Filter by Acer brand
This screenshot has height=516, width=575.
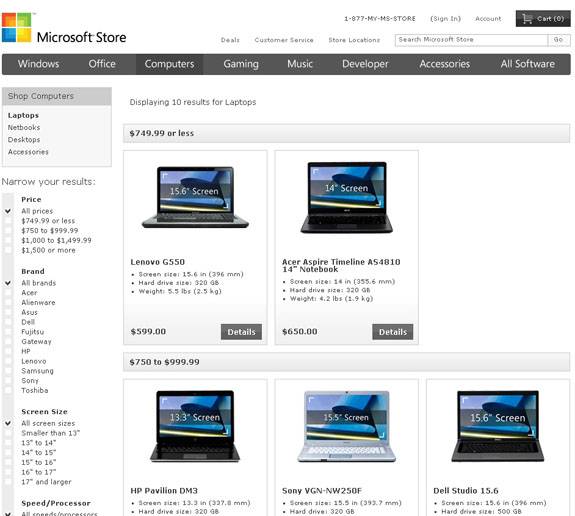(x=8, y=293)
